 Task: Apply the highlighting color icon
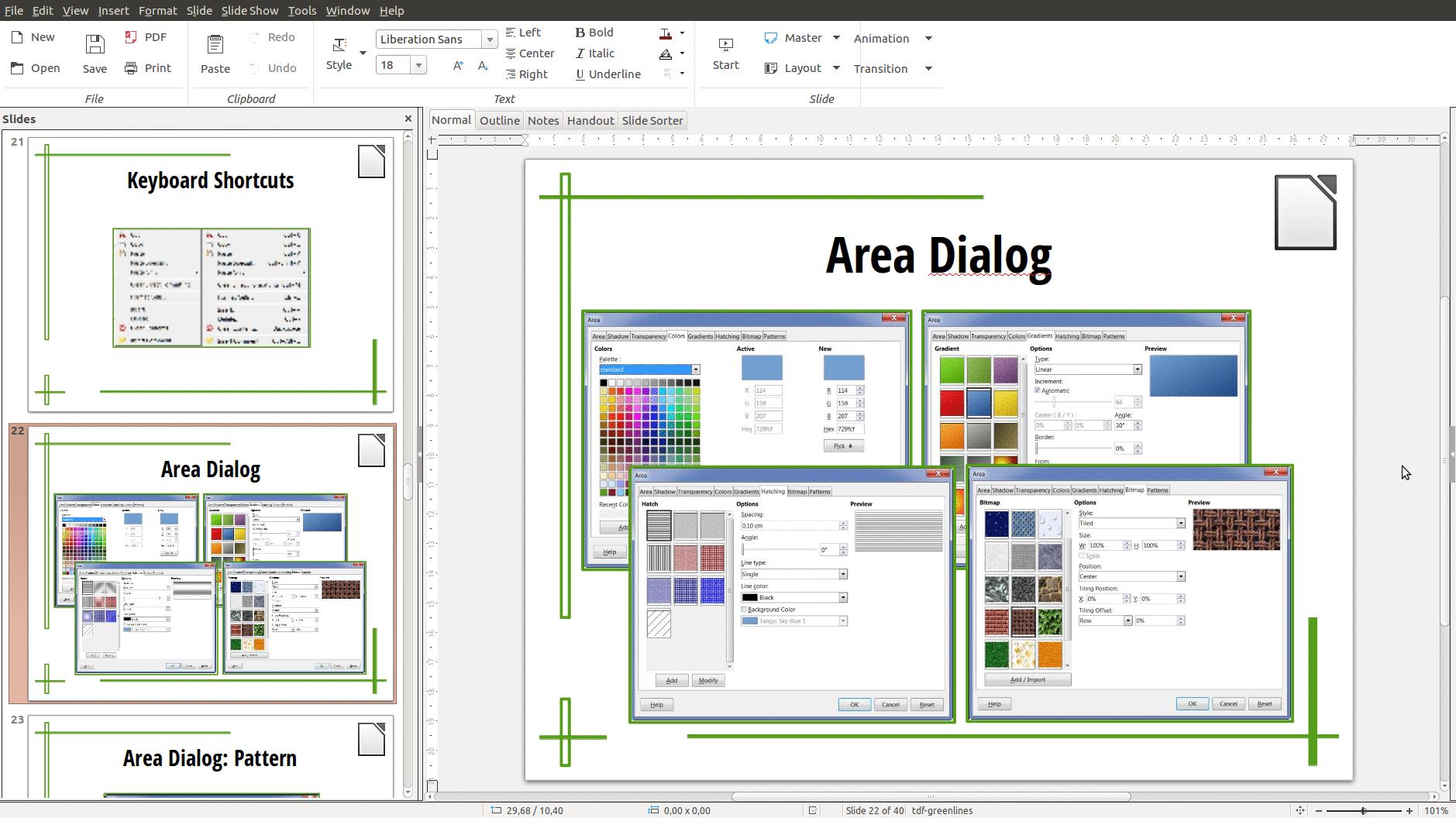pyautogui.click(x=666, y=53)
